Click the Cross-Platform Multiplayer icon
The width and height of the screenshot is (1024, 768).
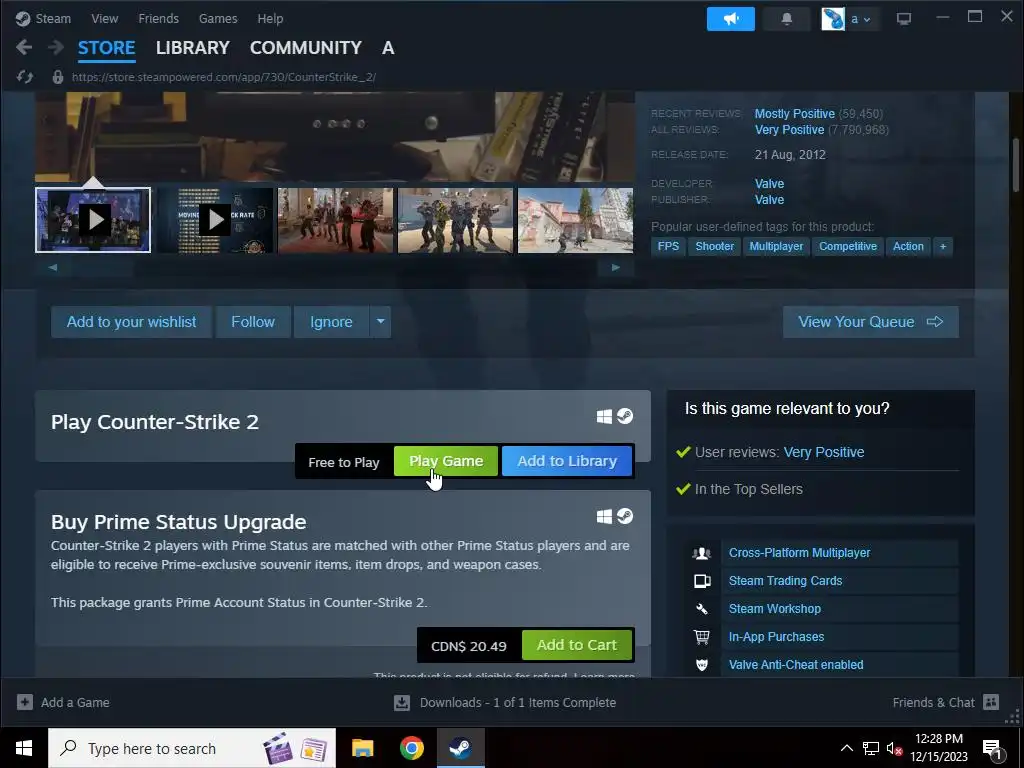[702, 553]
